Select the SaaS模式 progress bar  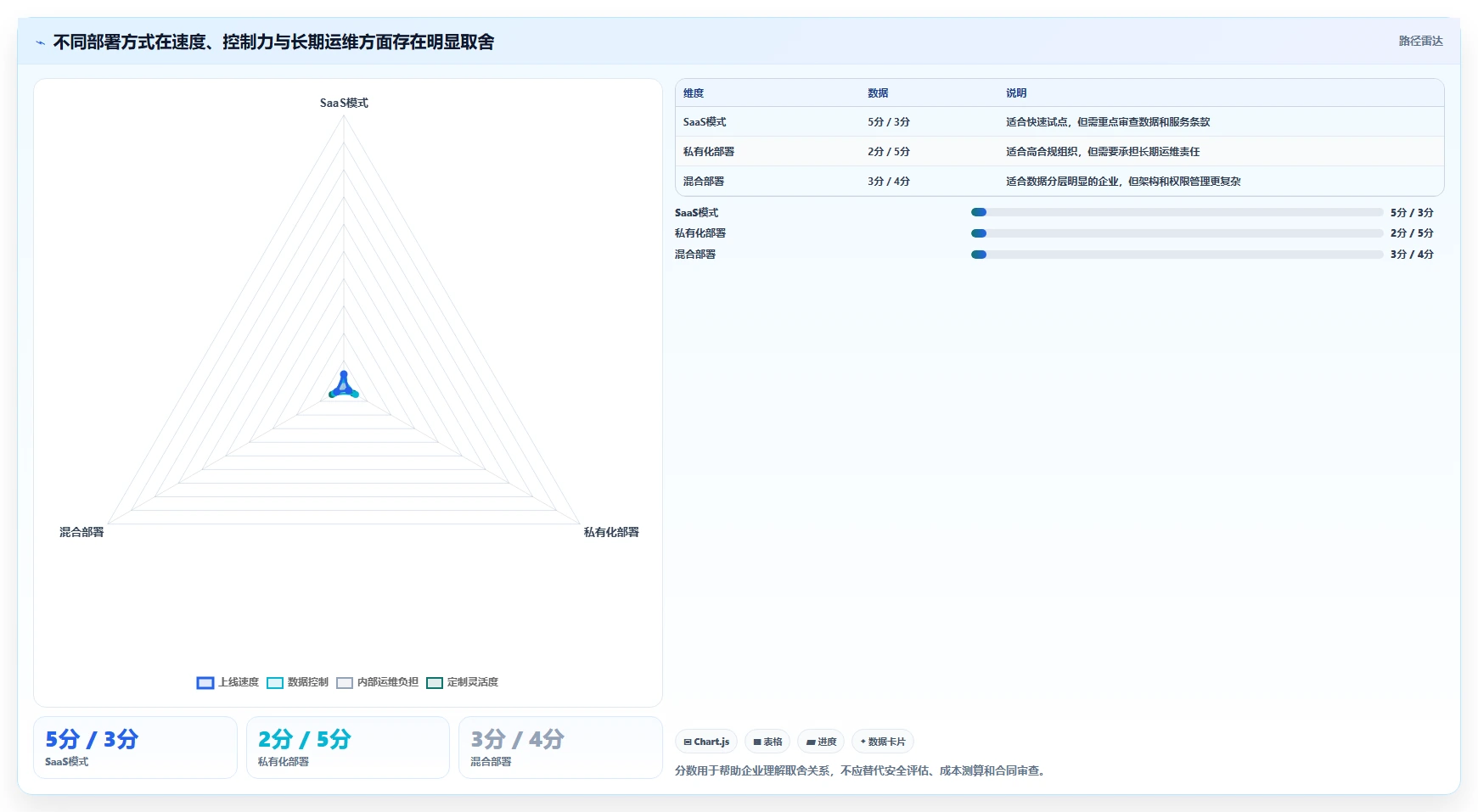[x=1177, y=212]
